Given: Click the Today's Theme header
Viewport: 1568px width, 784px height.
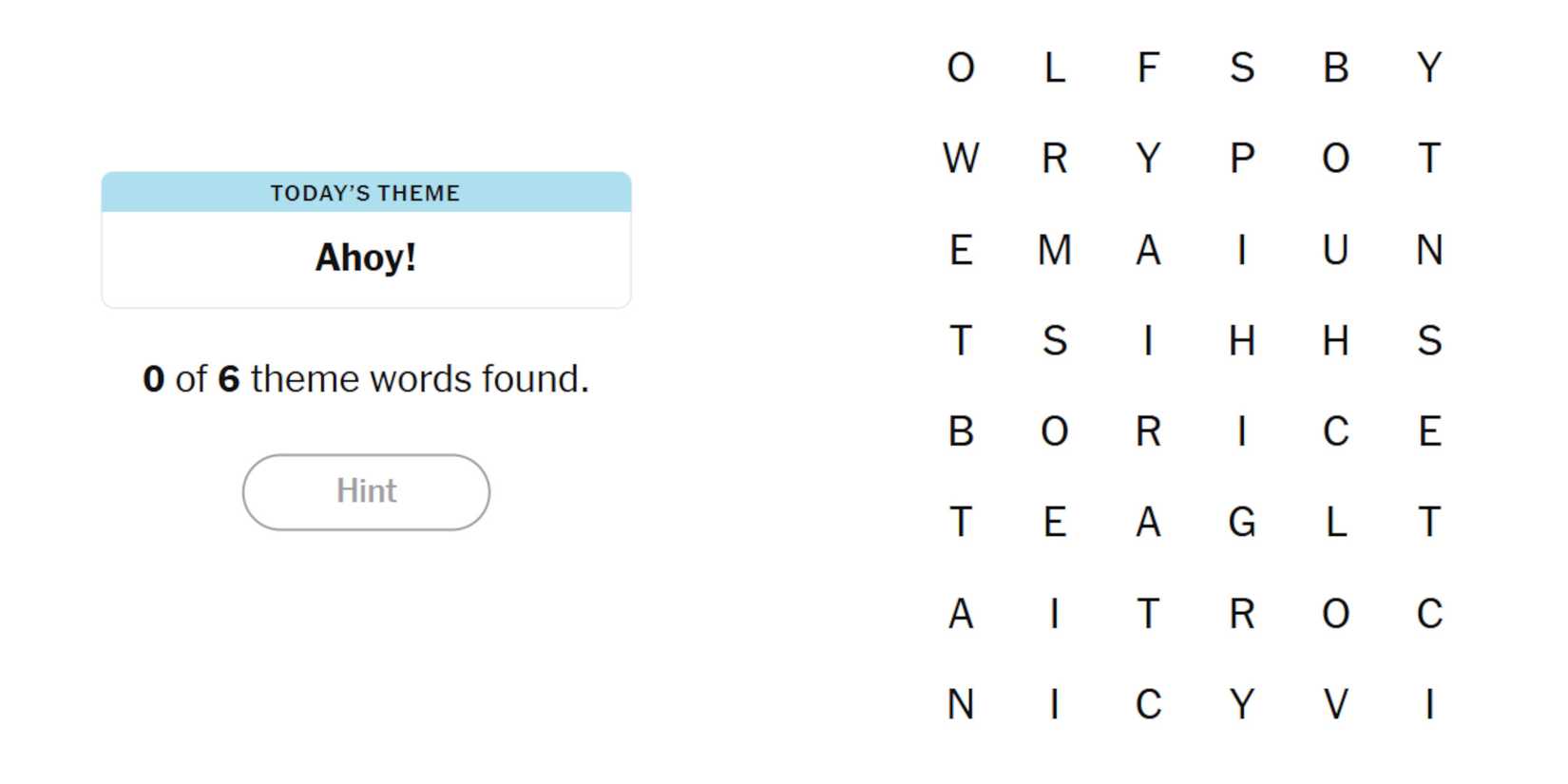Looking at the screenshot, I should (366, 193).
